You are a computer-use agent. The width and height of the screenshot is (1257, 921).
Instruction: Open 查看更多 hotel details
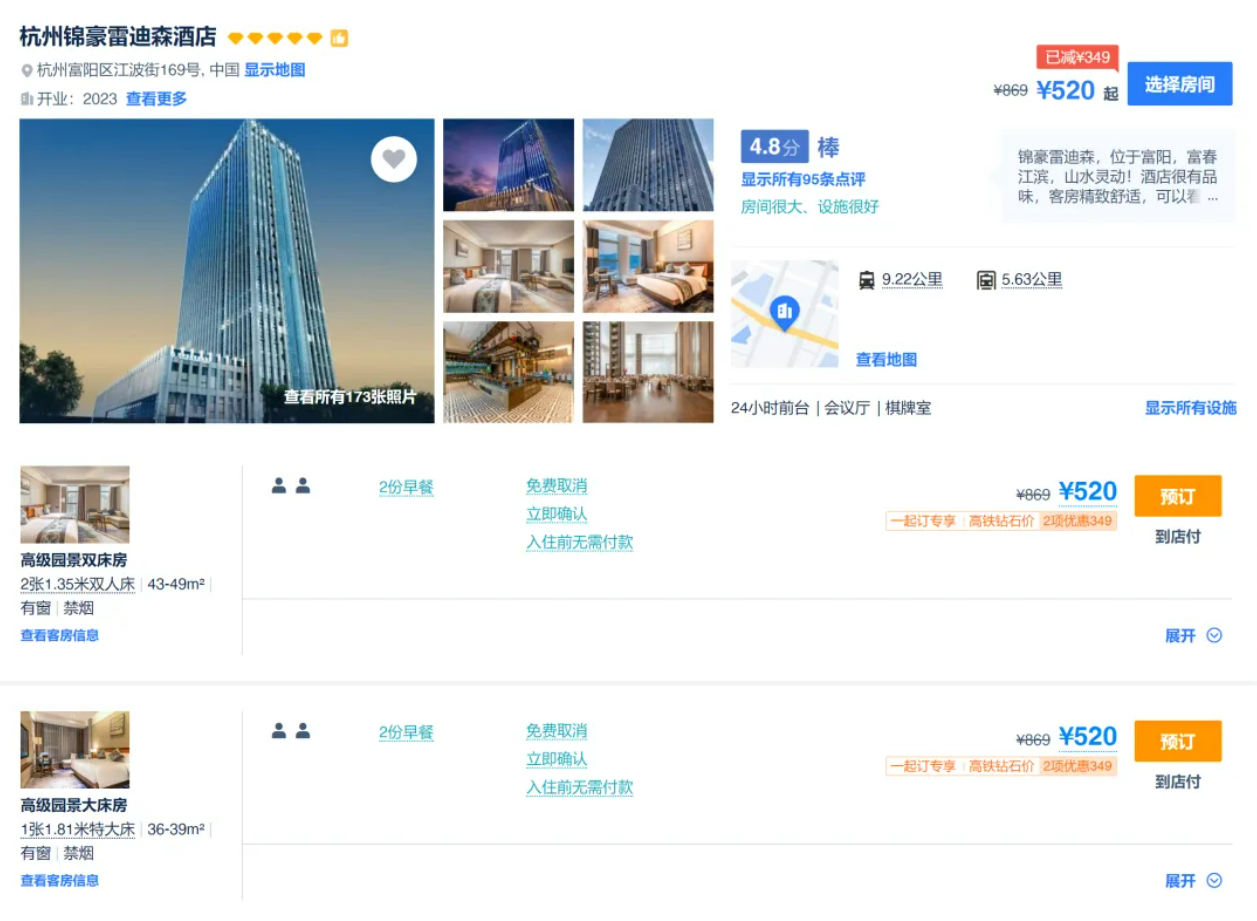(x=156, y=99)
